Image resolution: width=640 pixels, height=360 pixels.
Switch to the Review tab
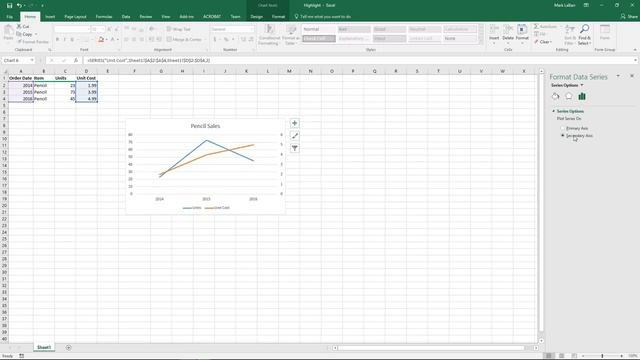click(x=146, y=17)
